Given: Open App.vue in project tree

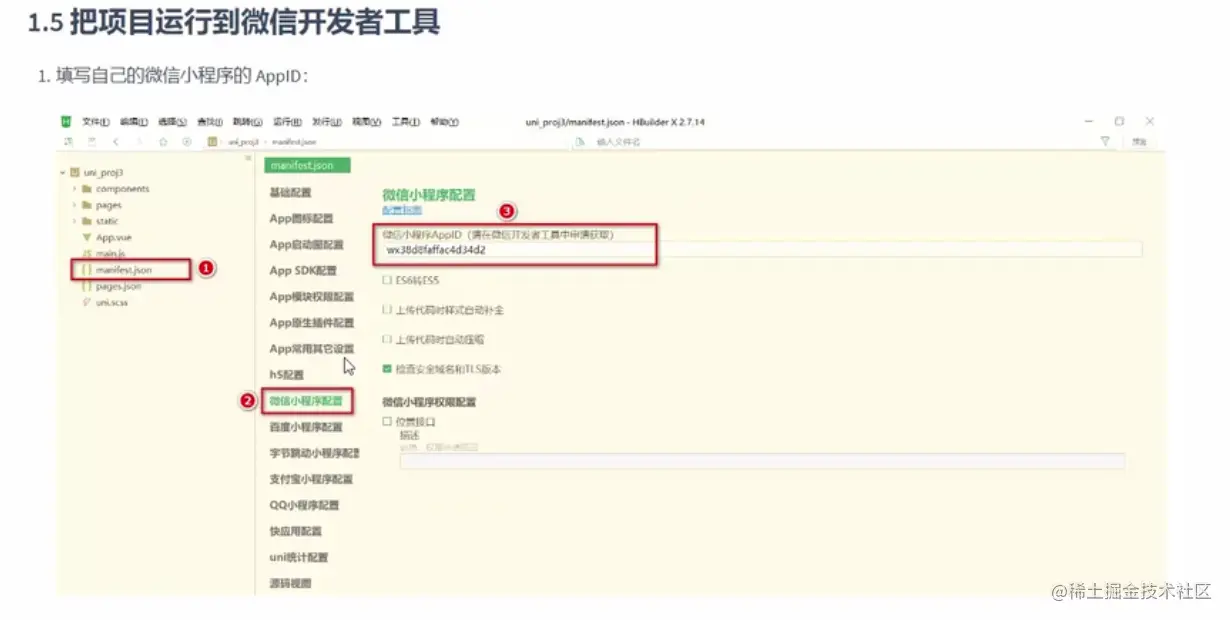Looking at the screenshot, I should point(113,237).
